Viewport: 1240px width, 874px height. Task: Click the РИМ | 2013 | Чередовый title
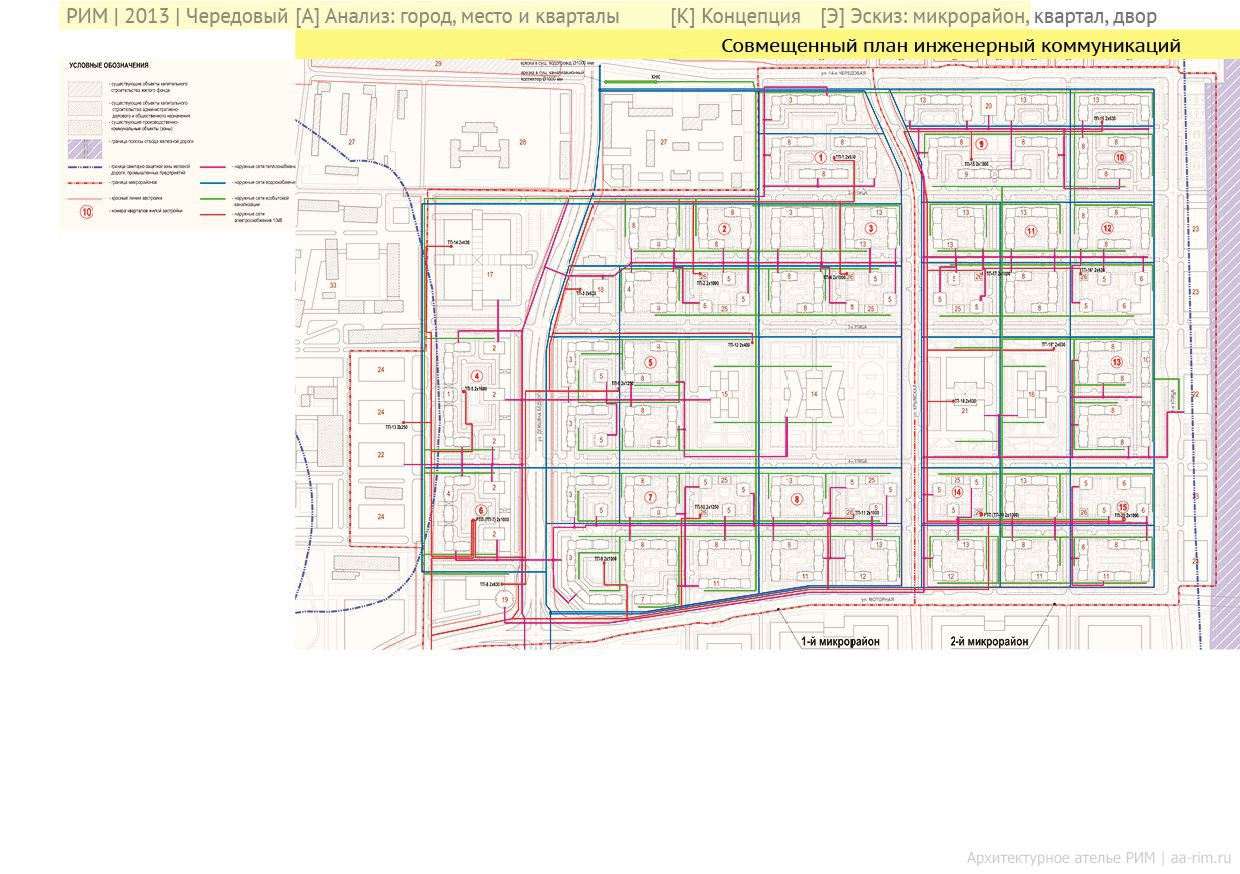[x=177, y=17]
